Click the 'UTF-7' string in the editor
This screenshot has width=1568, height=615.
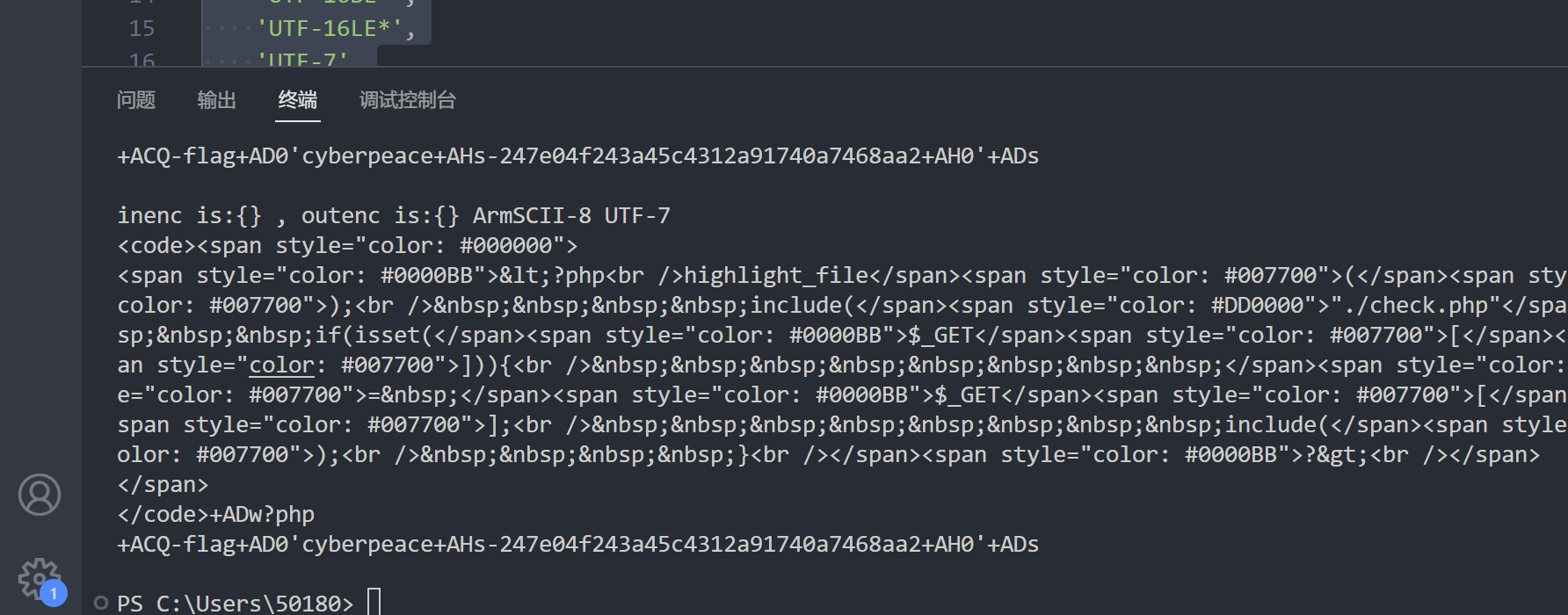(x=302, y=60)
